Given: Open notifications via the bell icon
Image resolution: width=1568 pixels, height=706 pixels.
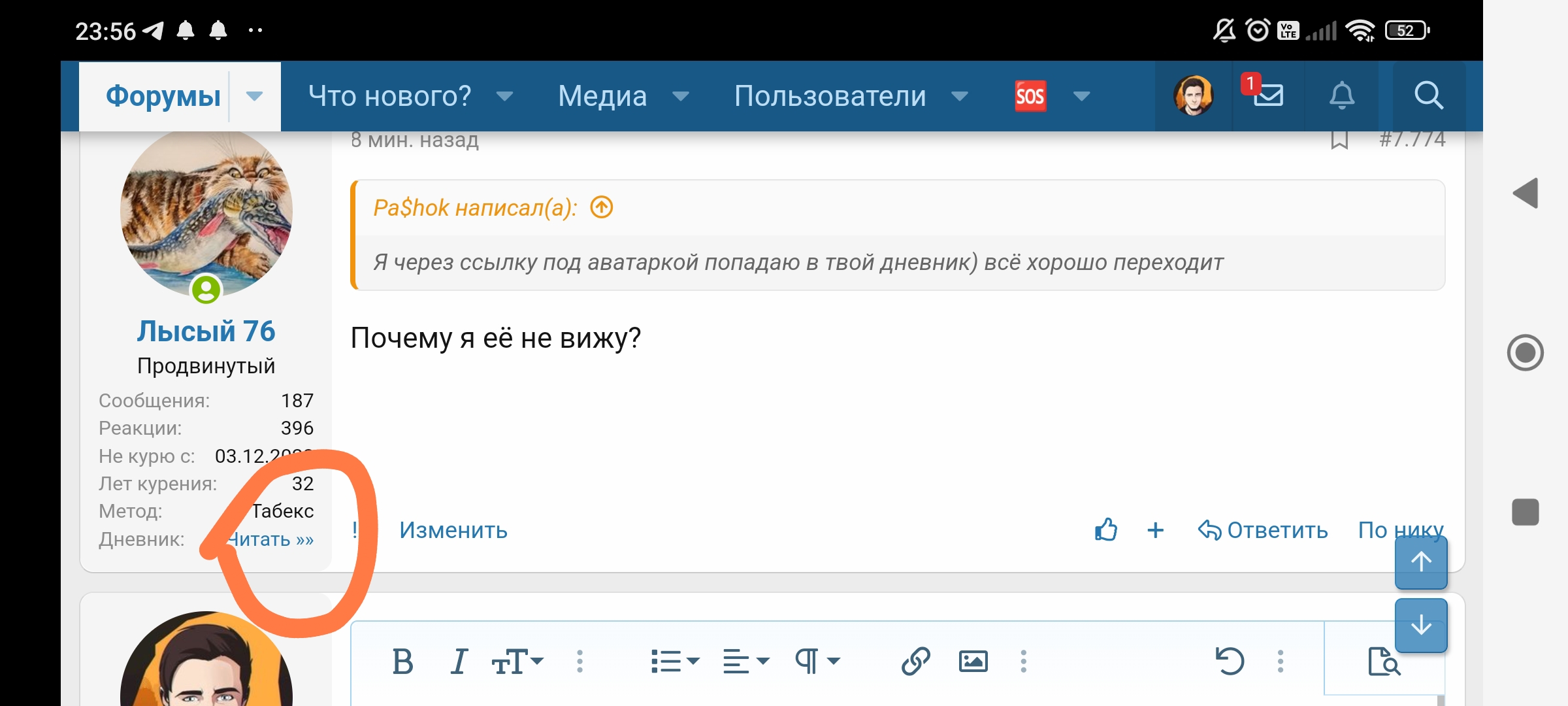Looking at the screenshot, I should tap(1343, 95).
